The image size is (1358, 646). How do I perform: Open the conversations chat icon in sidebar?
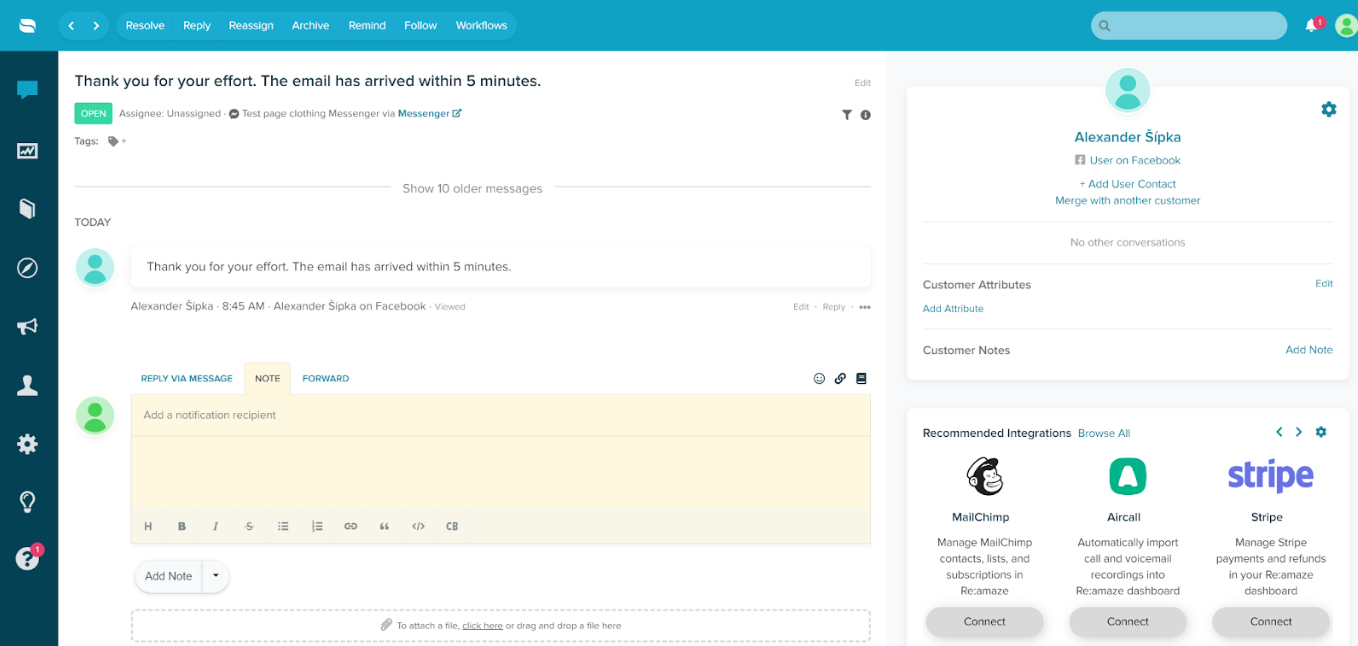point(27,91)
